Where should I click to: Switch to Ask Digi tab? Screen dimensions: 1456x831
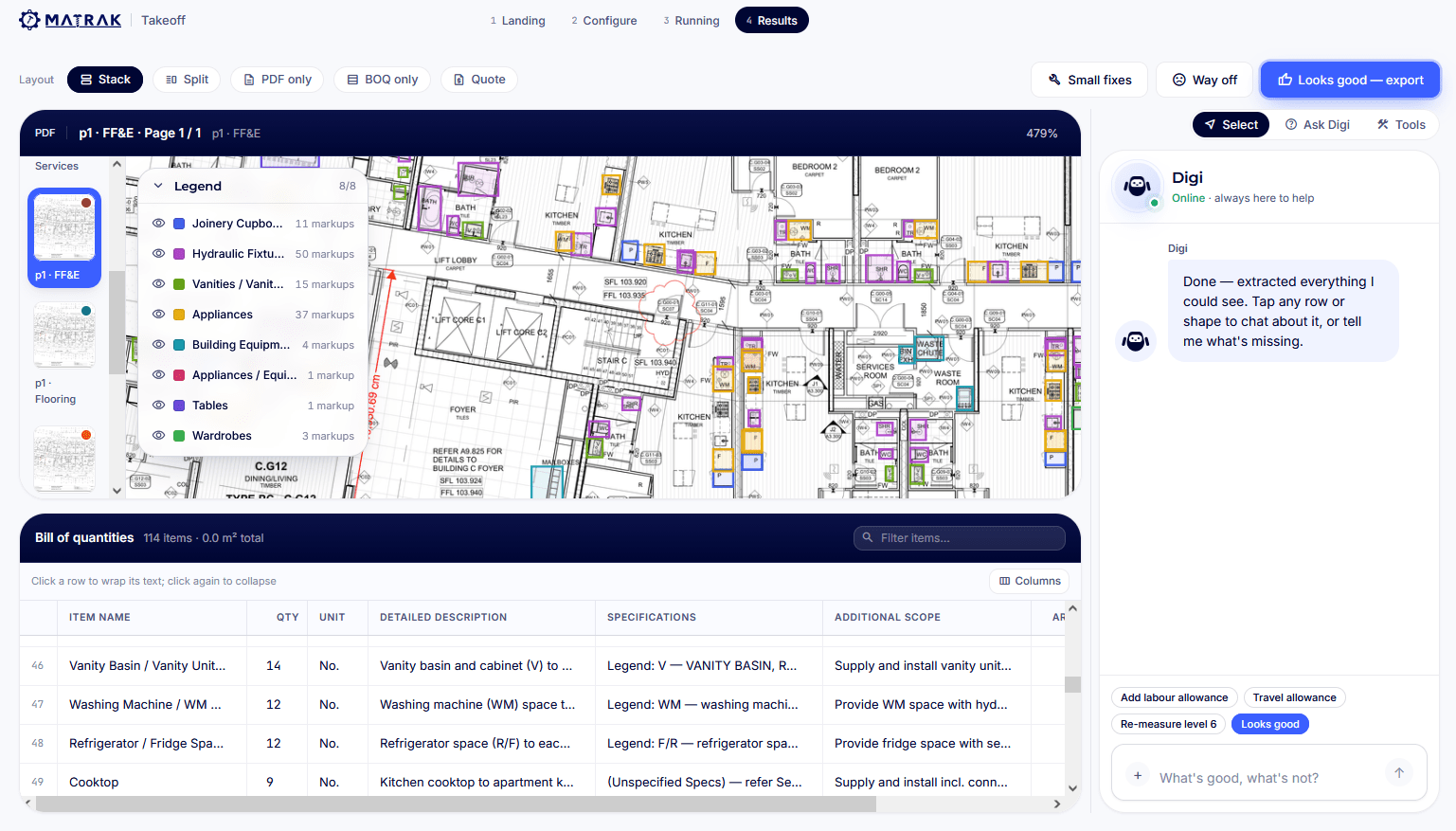[x=1317, y=125]
